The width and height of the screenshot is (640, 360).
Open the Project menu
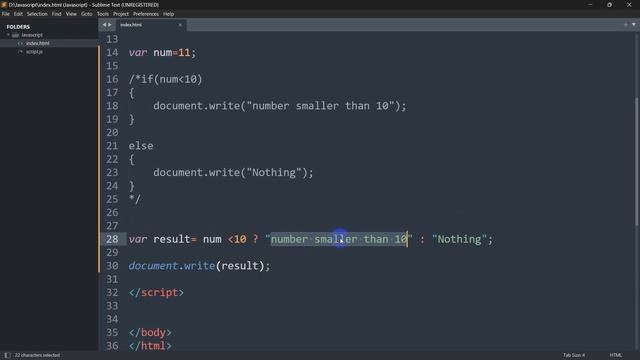tap(121, 14)
